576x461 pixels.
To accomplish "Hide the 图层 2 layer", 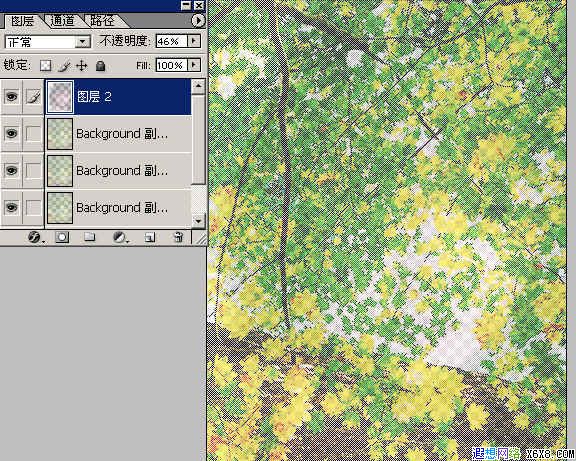I will coord(11,97).
